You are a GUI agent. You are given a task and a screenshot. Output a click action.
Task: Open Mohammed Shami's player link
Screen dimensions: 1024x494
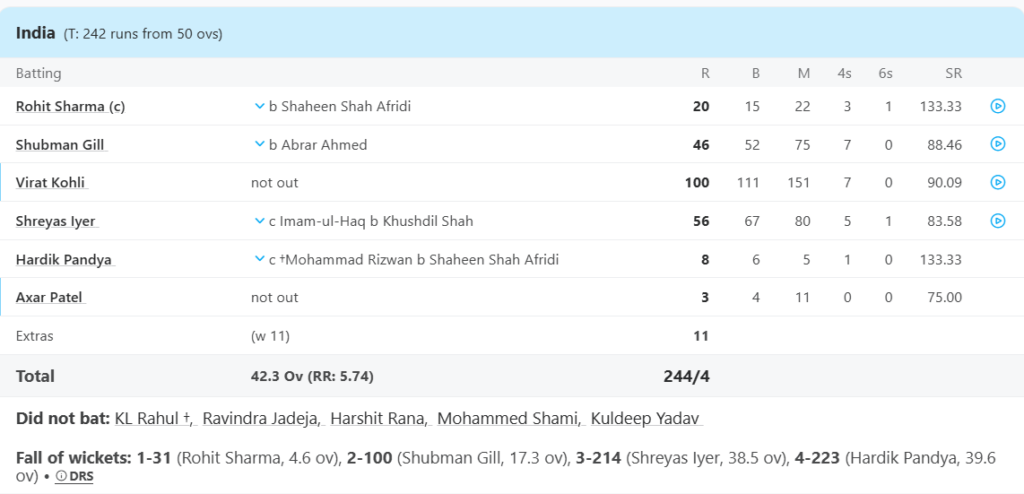point(508,418)
